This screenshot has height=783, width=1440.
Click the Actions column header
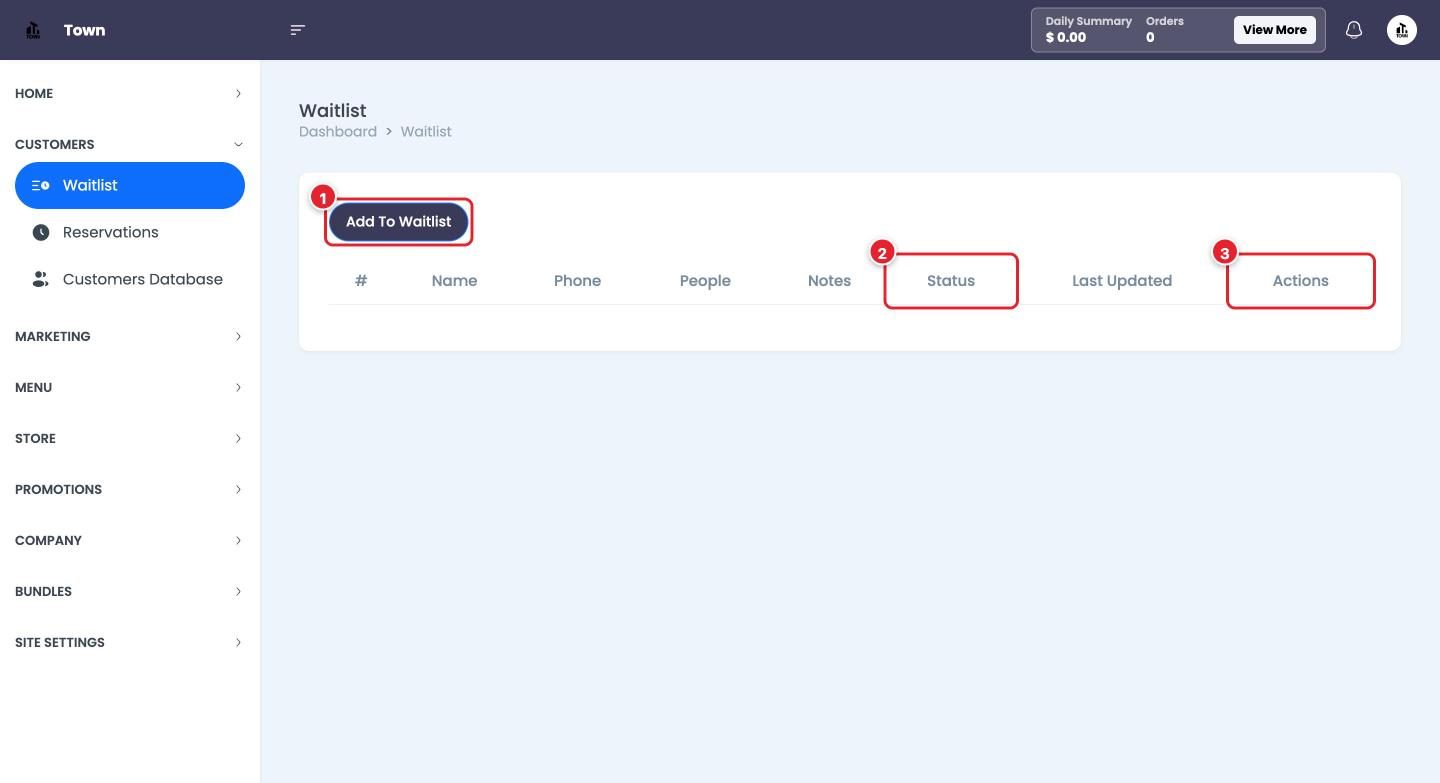point(1301,281)
